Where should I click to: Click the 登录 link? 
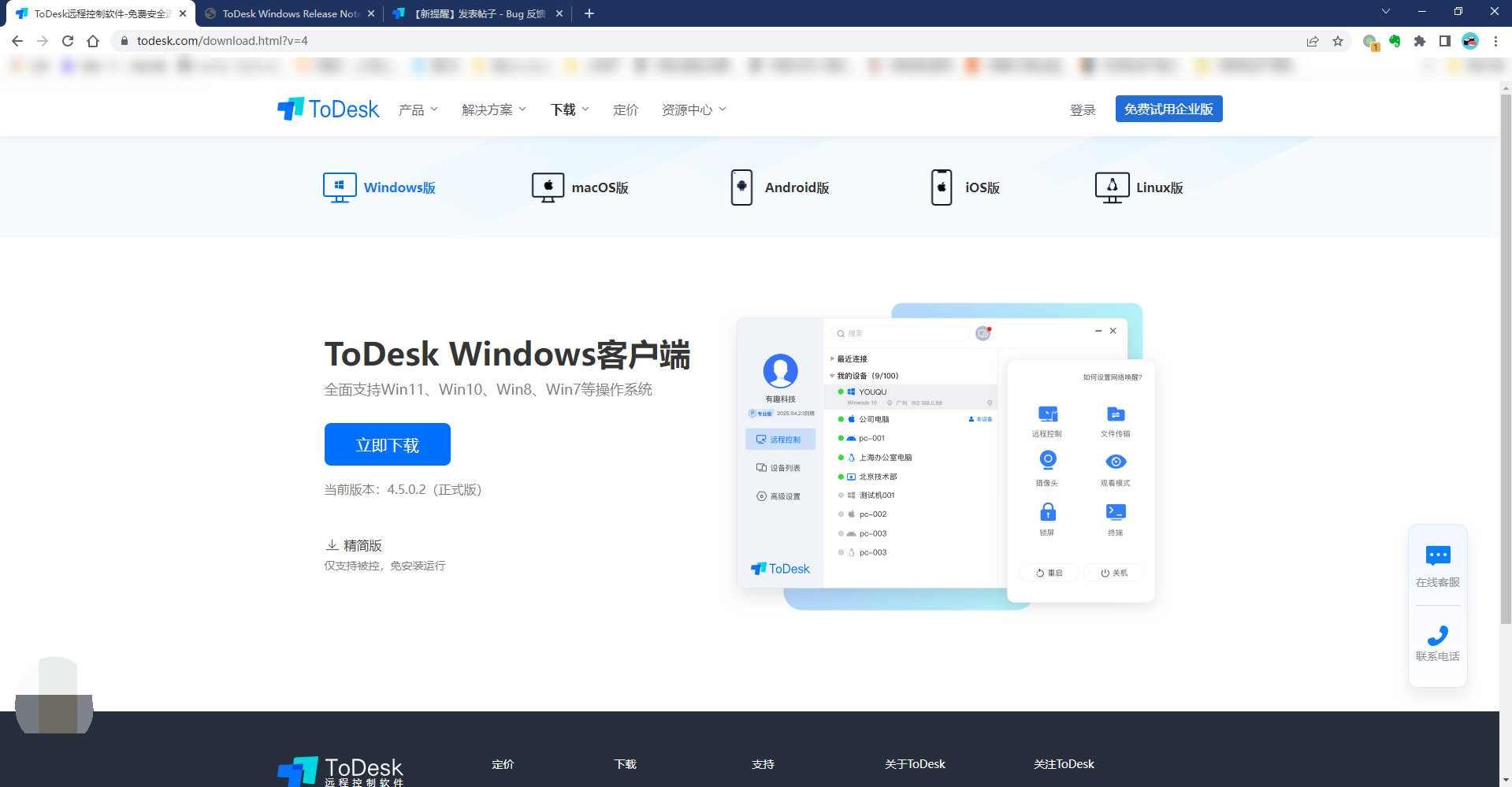pos(1083,110)
